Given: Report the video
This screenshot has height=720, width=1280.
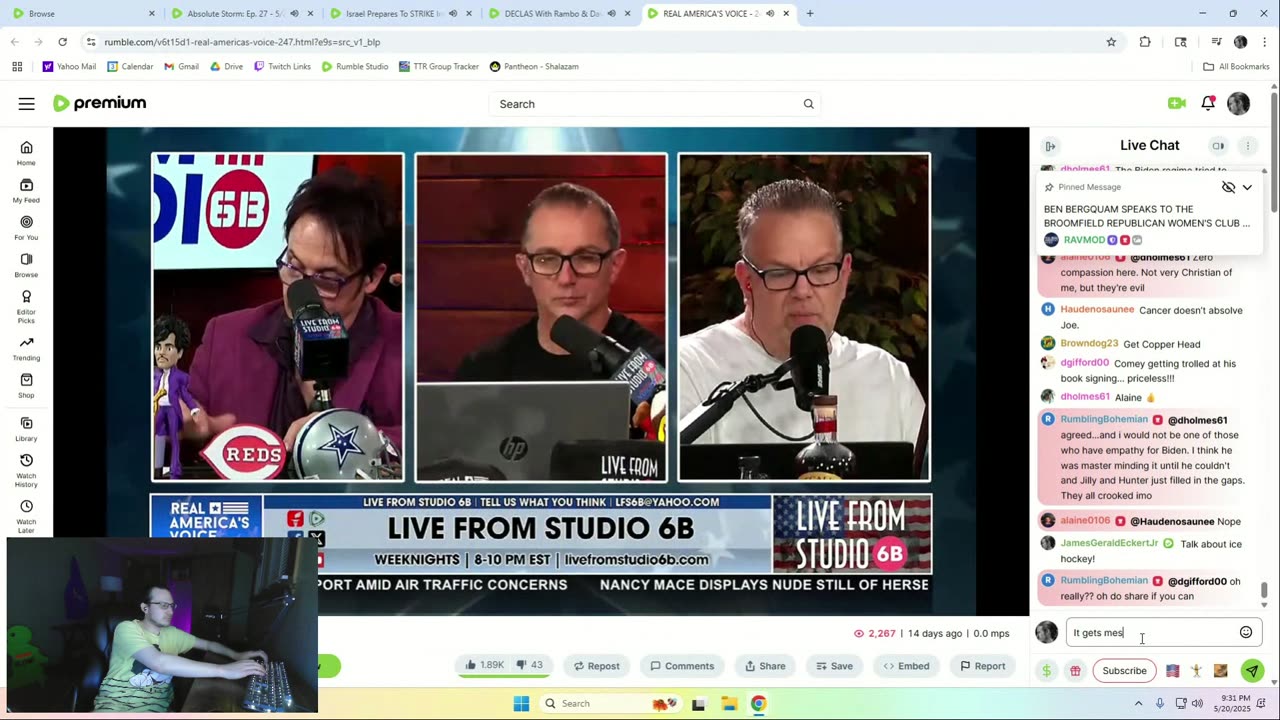Looking at the screenshot, I should (x=982, y=666).
